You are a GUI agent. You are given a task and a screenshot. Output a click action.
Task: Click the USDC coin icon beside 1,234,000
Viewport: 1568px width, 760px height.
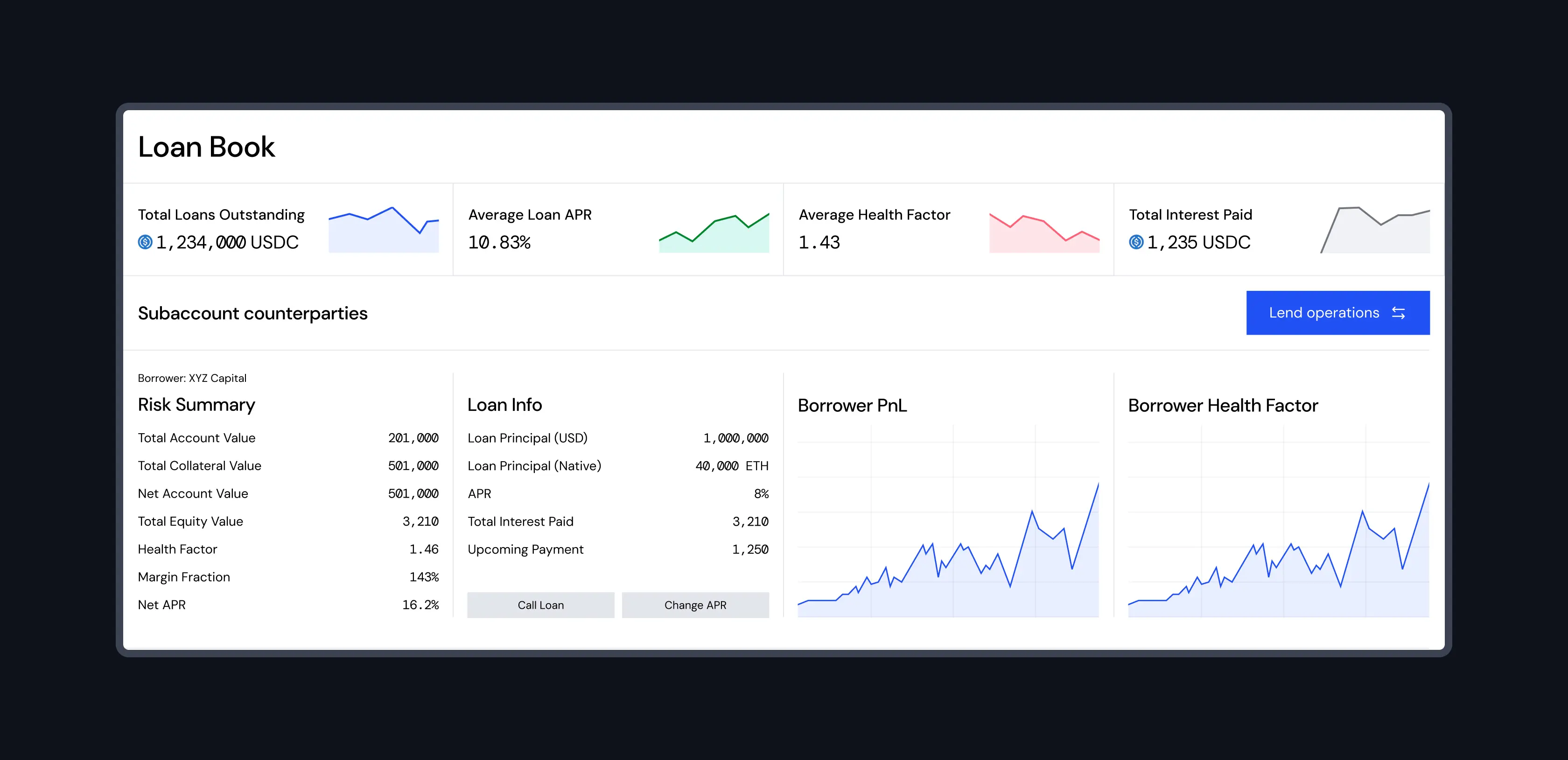pos(145,242)
